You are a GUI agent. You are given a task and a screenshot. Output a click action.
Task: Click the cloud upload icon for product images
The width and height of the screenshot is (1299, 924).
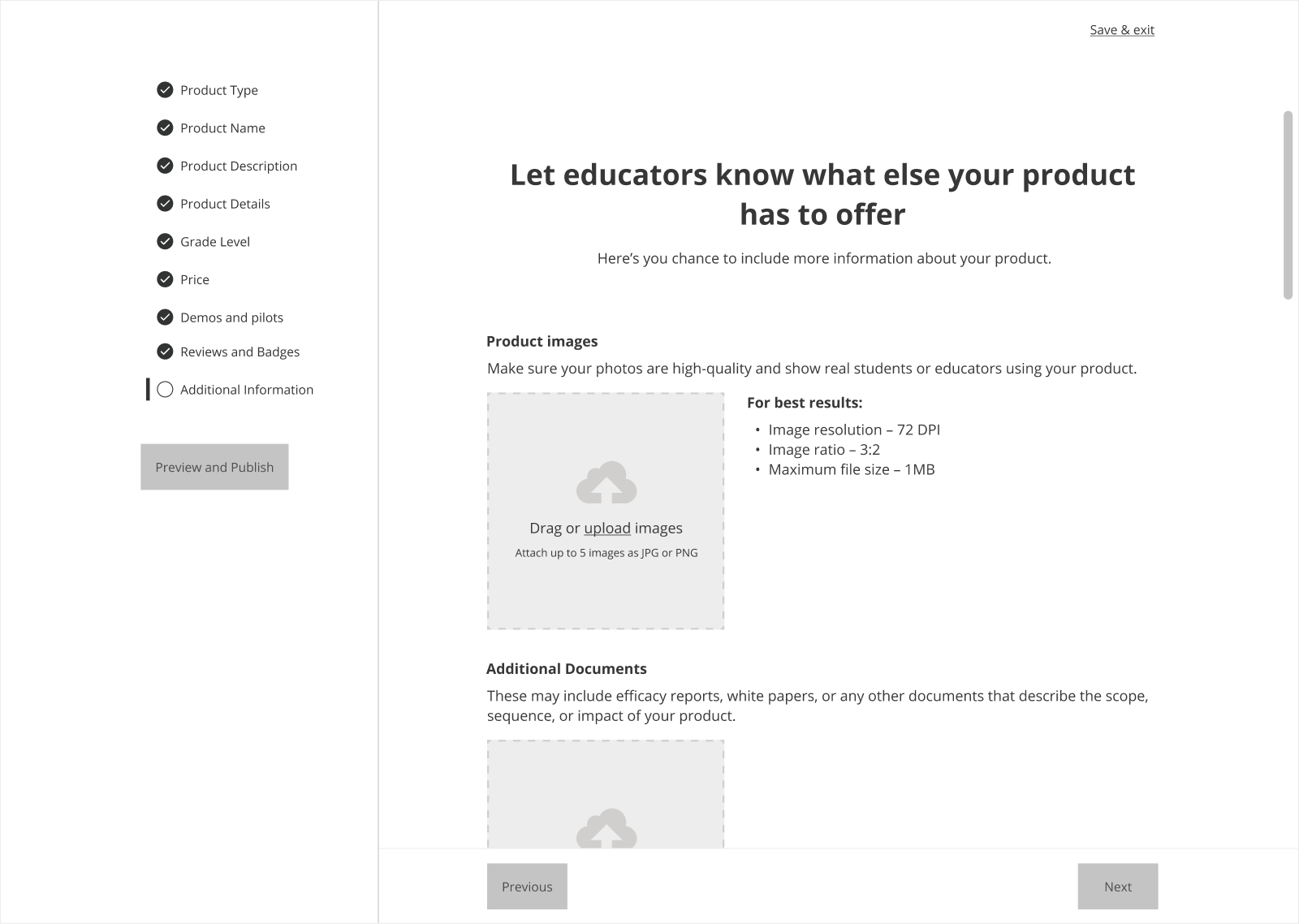pyautogui.click(x=606, y=482)
